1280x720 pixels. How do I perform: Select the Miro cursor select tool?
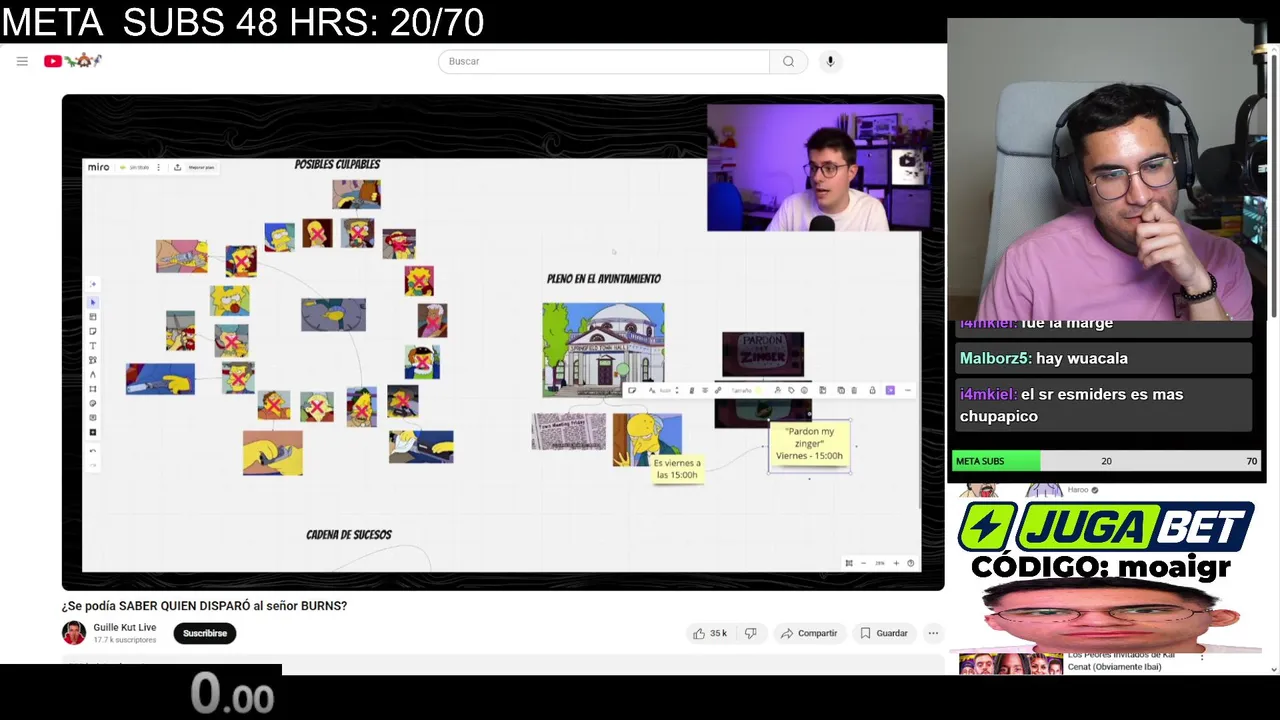pos(93,302)
